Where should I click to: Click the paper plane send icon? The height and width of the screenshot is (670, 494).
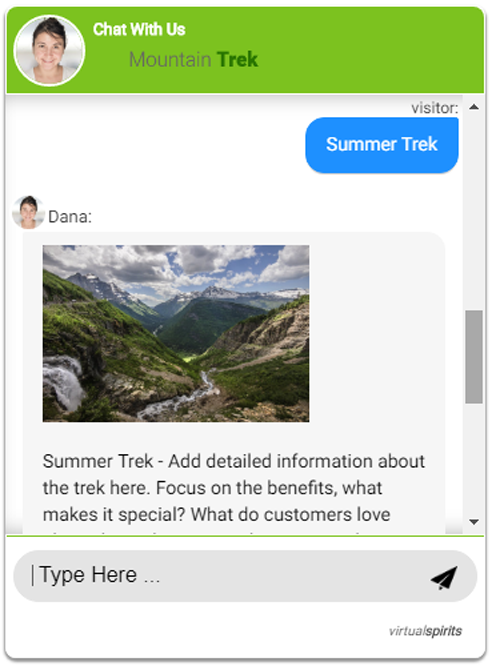(444, 578)
